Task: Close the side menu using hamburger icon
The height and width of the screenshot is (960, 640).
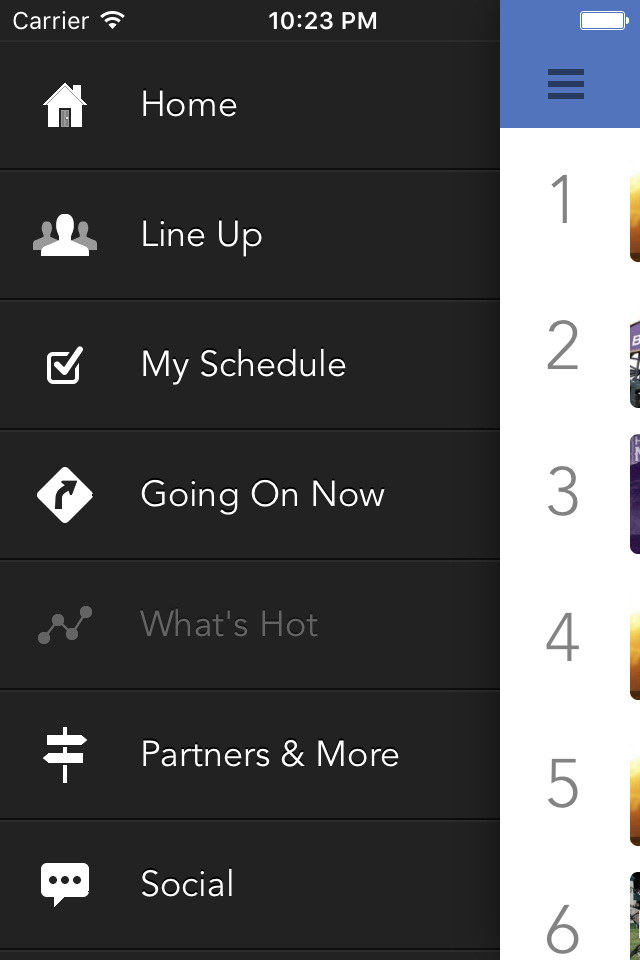Action: coord(566,84)
